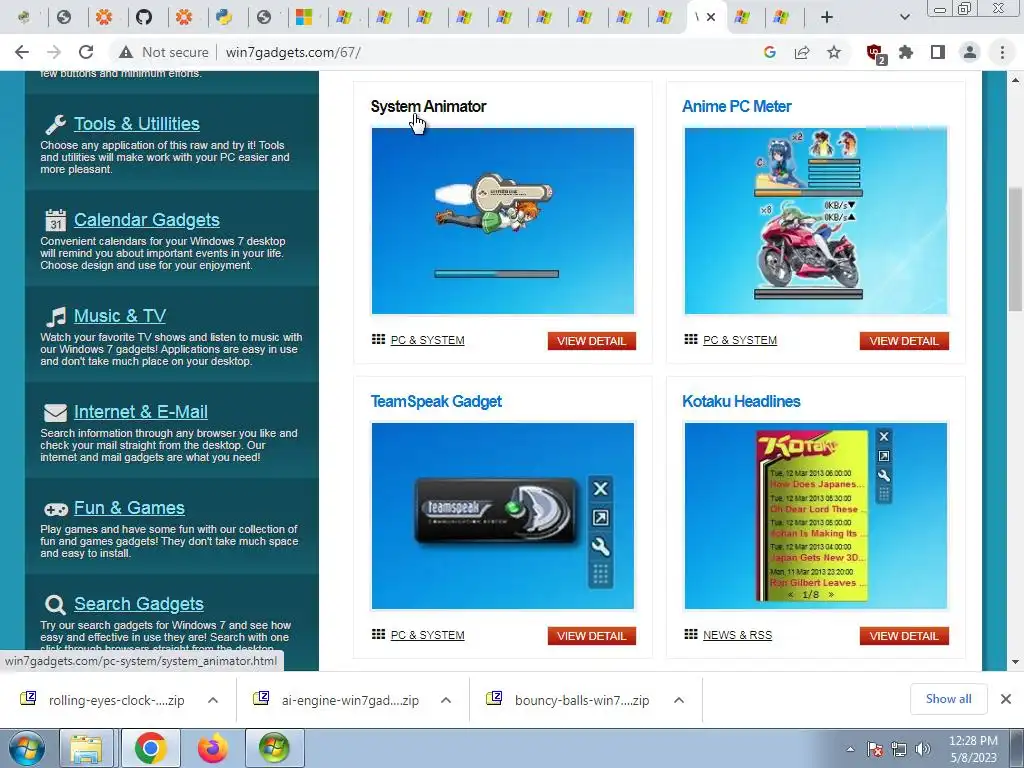View detail for Kotaku Headlines
Screen dimensions: 1024x768
904,636
